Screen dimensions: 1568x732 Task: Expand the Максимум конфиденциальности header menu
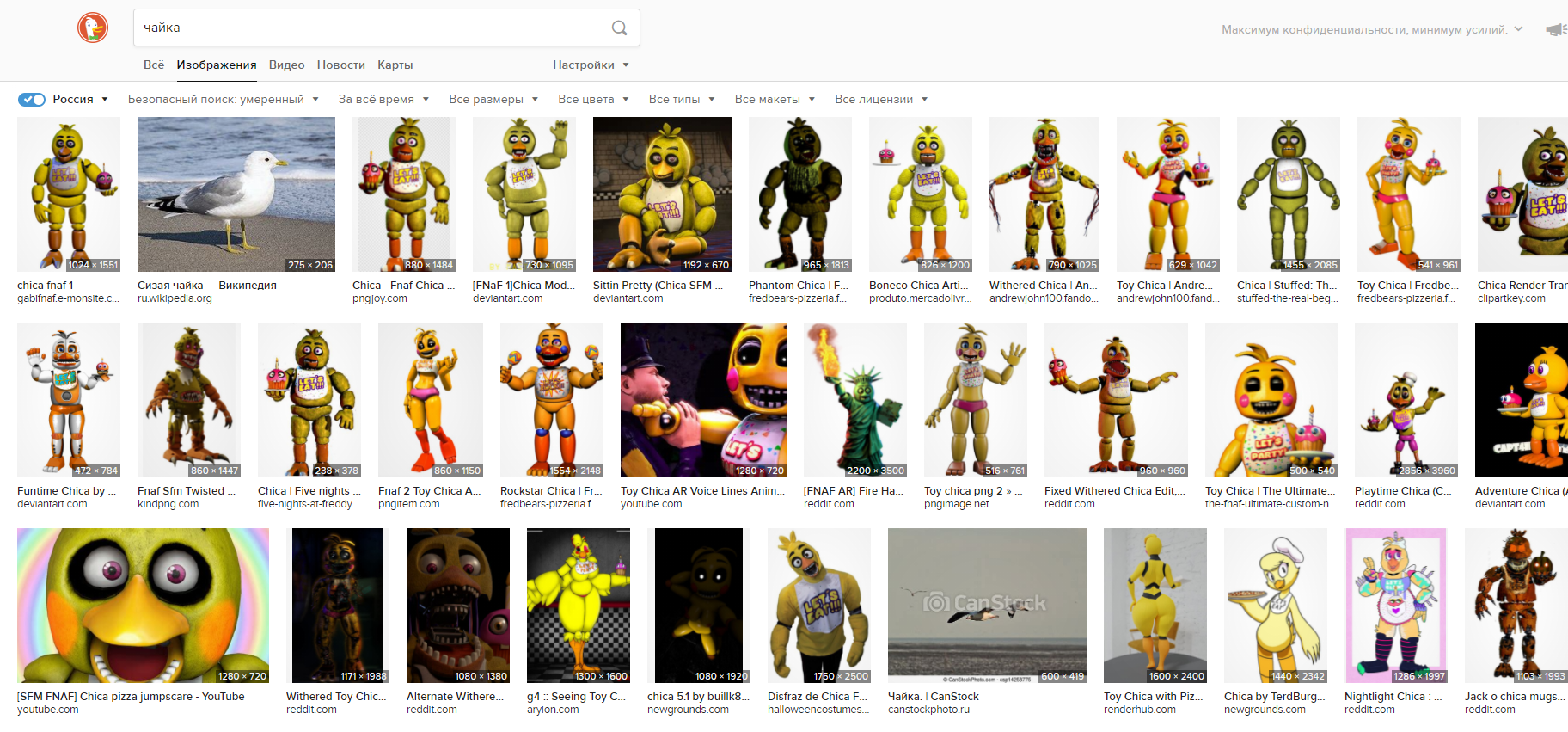click(1372, 29)
